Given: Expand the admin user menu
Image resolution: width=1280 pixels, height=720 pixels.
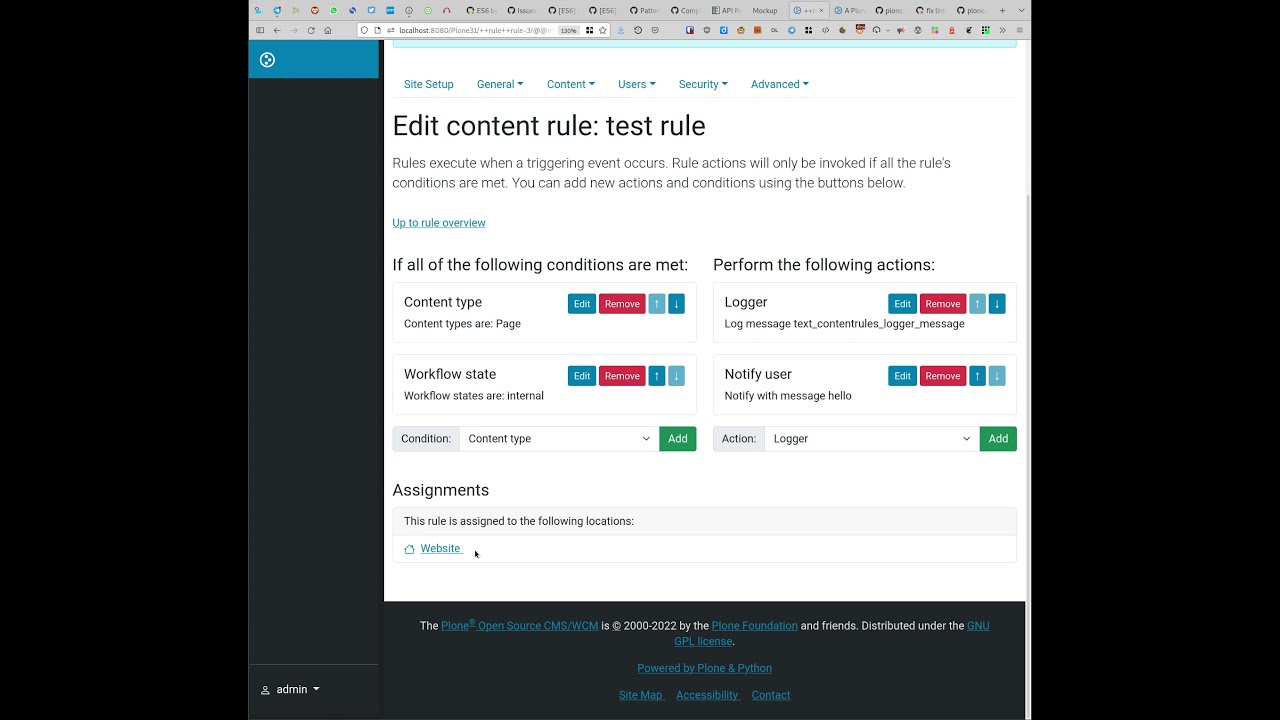Looking at the screenshot, I should tap(290, 689).
